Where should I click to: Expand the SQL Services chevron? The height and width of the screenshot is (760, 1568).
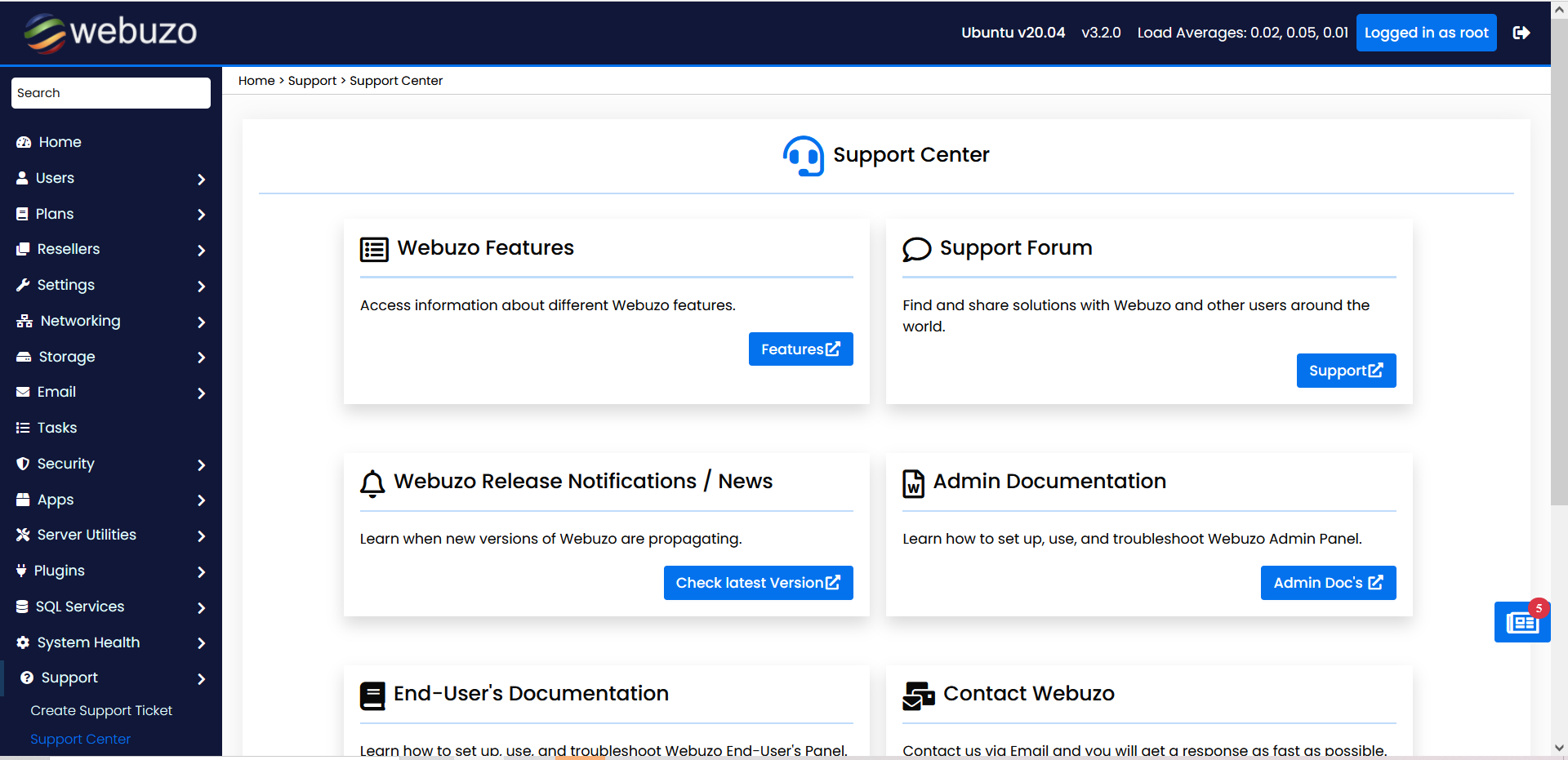(x=201, y=607)
